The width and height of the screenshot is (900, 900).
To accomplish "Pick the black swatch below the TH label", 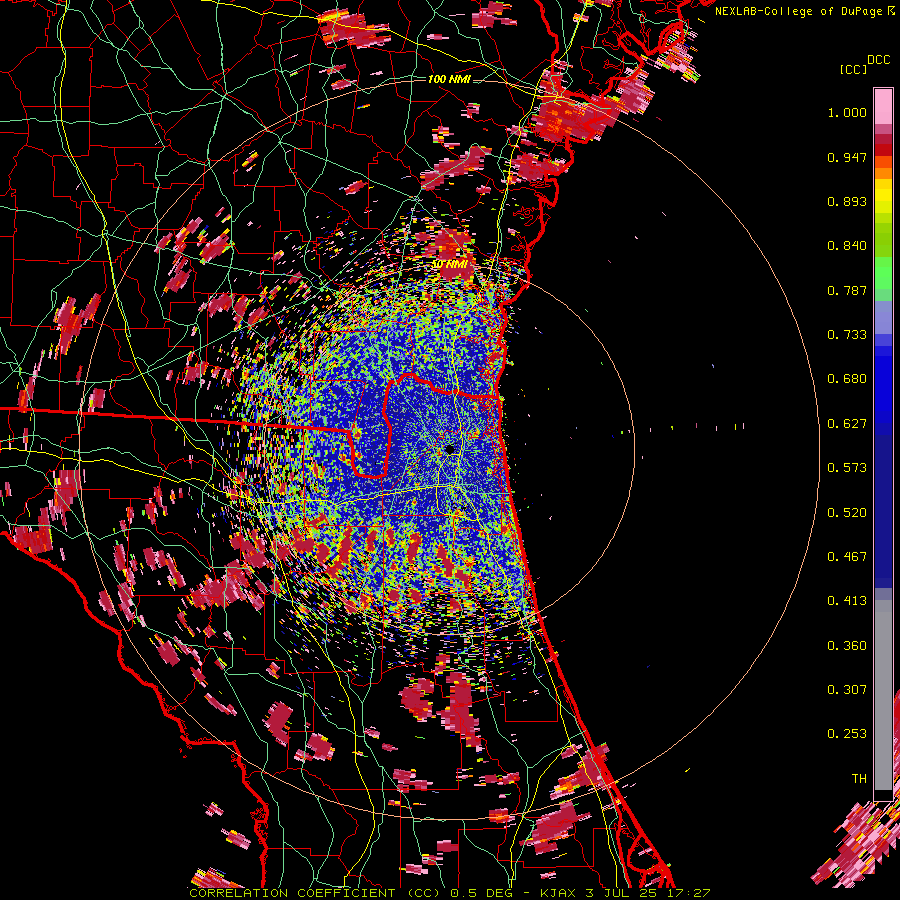I will click(883, 794).
